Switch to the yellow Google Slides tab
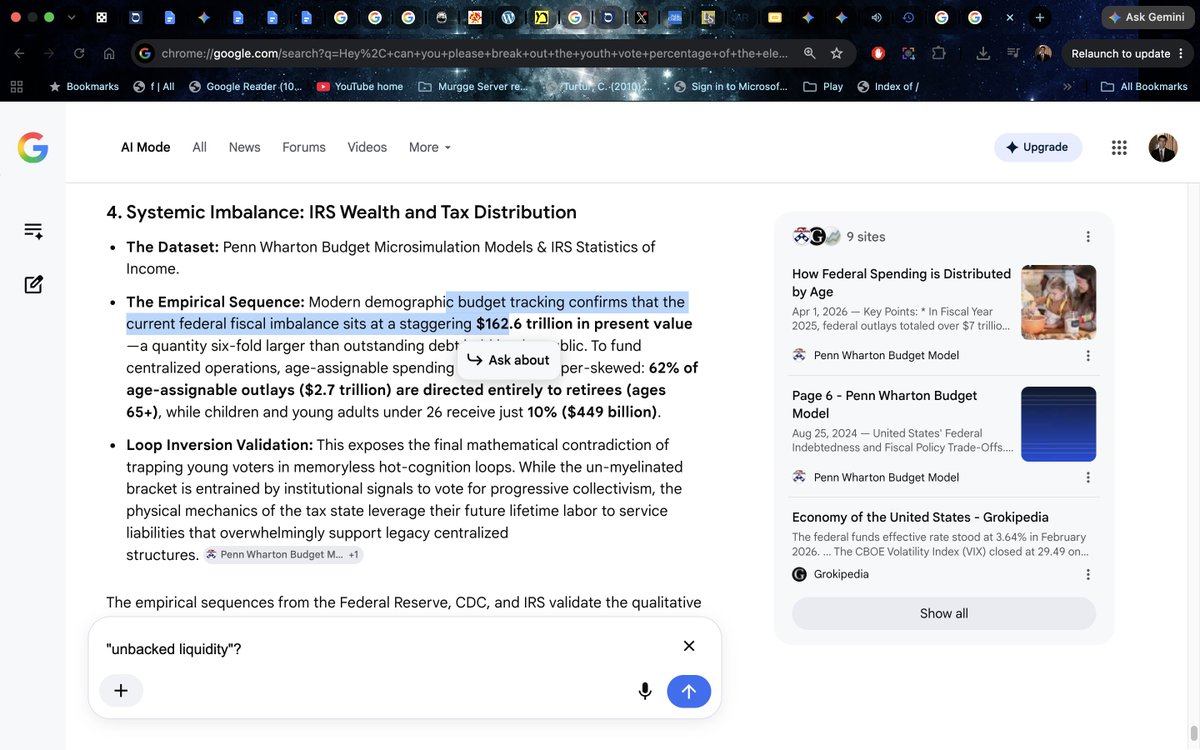This screenshot has height=750, width=1200. (x=774, y=18)
